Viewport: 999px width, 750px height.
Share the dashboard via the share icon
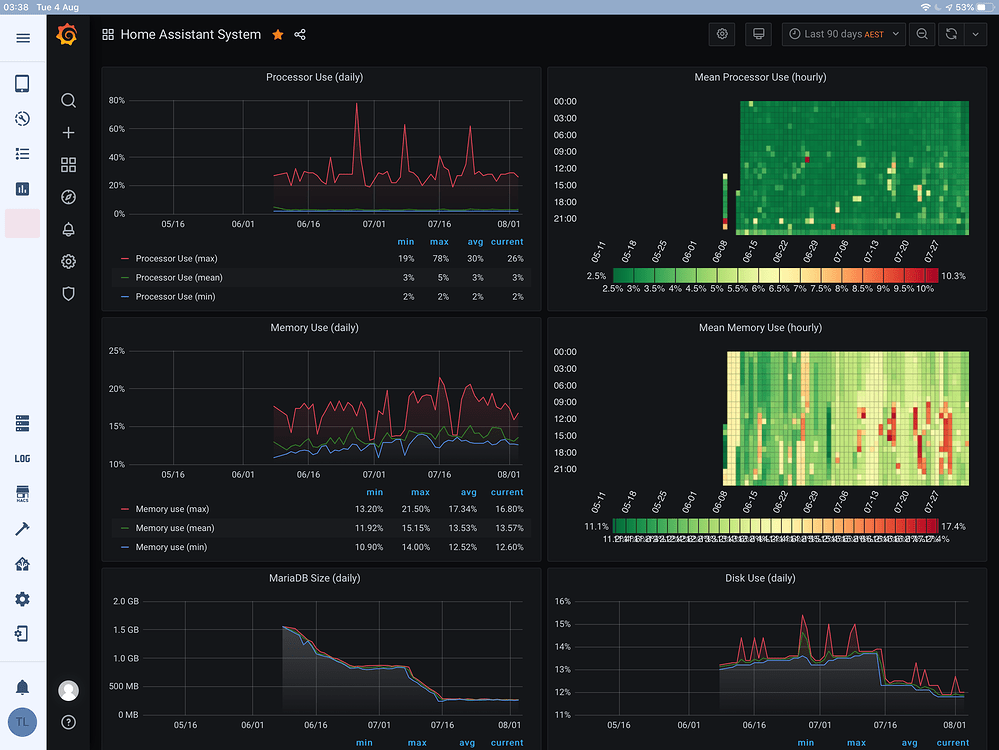click(x=299, y=34)
